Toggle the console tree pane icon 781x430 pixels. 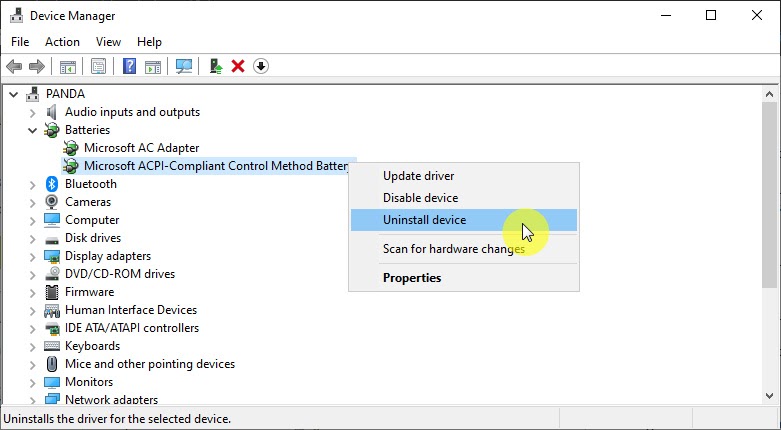click(68, 66)
